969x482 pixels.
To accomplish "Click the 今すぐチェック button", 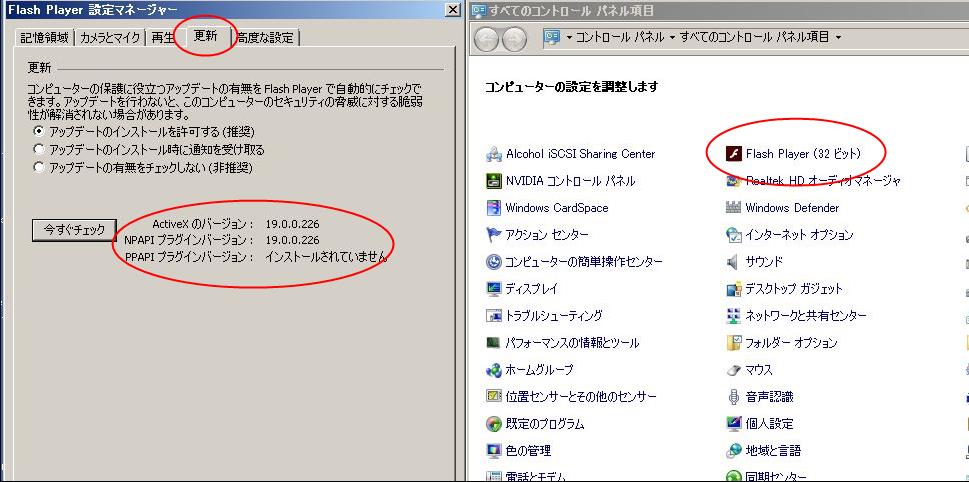I will [x=74, y=230].
